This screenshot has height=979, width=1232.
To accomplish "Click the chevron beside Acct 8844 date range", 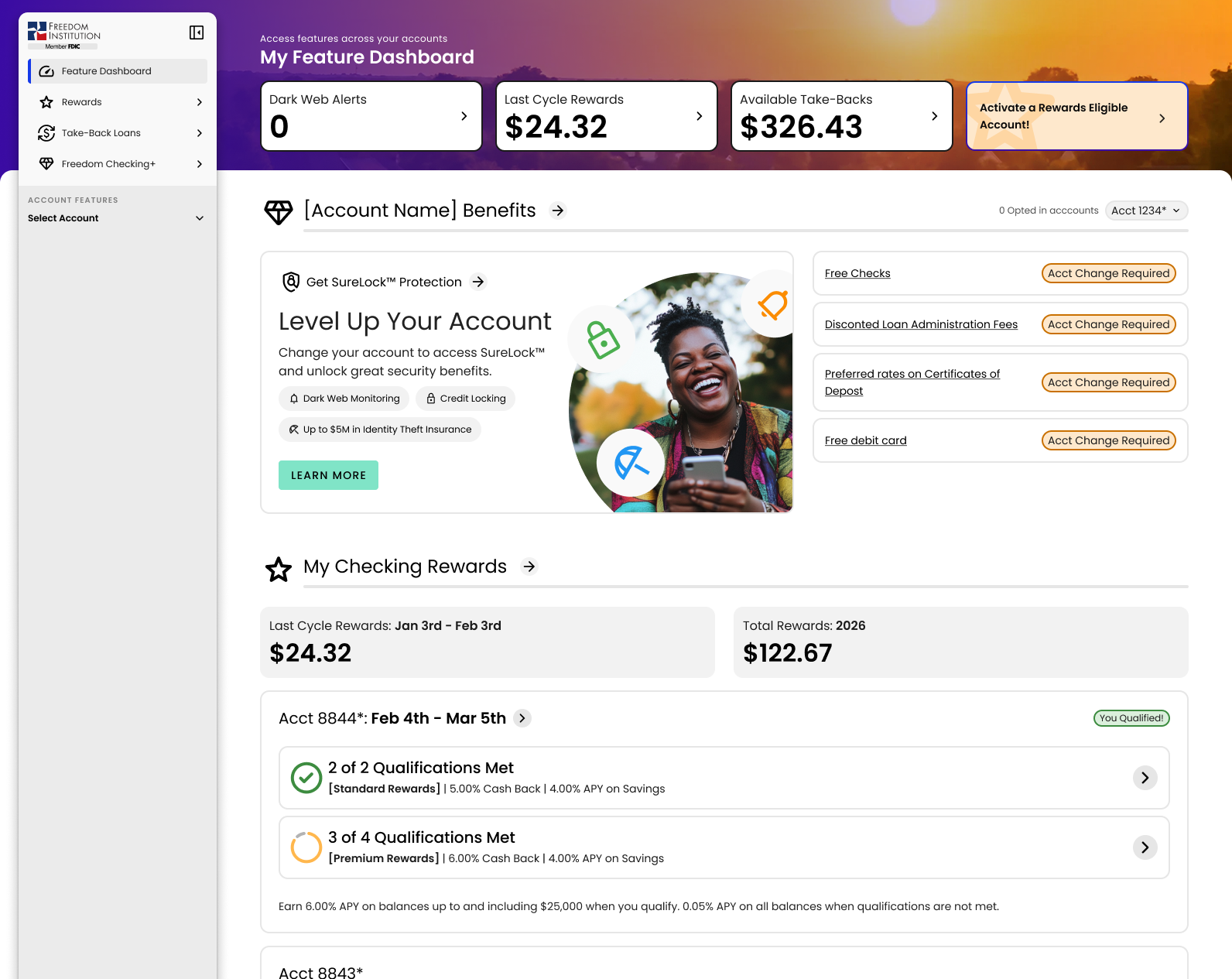I will click(x=522, y=718).
